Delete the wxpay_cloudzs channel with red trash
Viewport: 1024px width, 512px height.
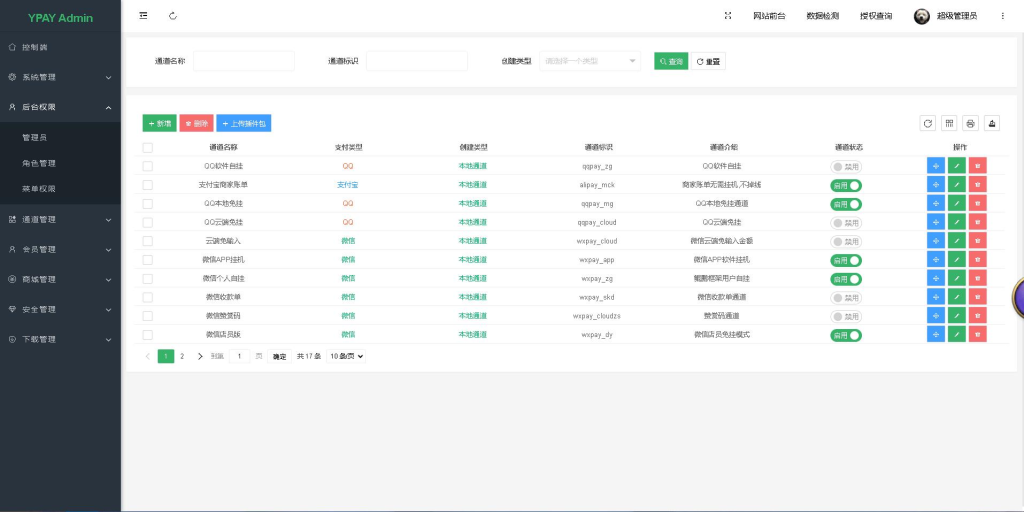pos(978,315)
